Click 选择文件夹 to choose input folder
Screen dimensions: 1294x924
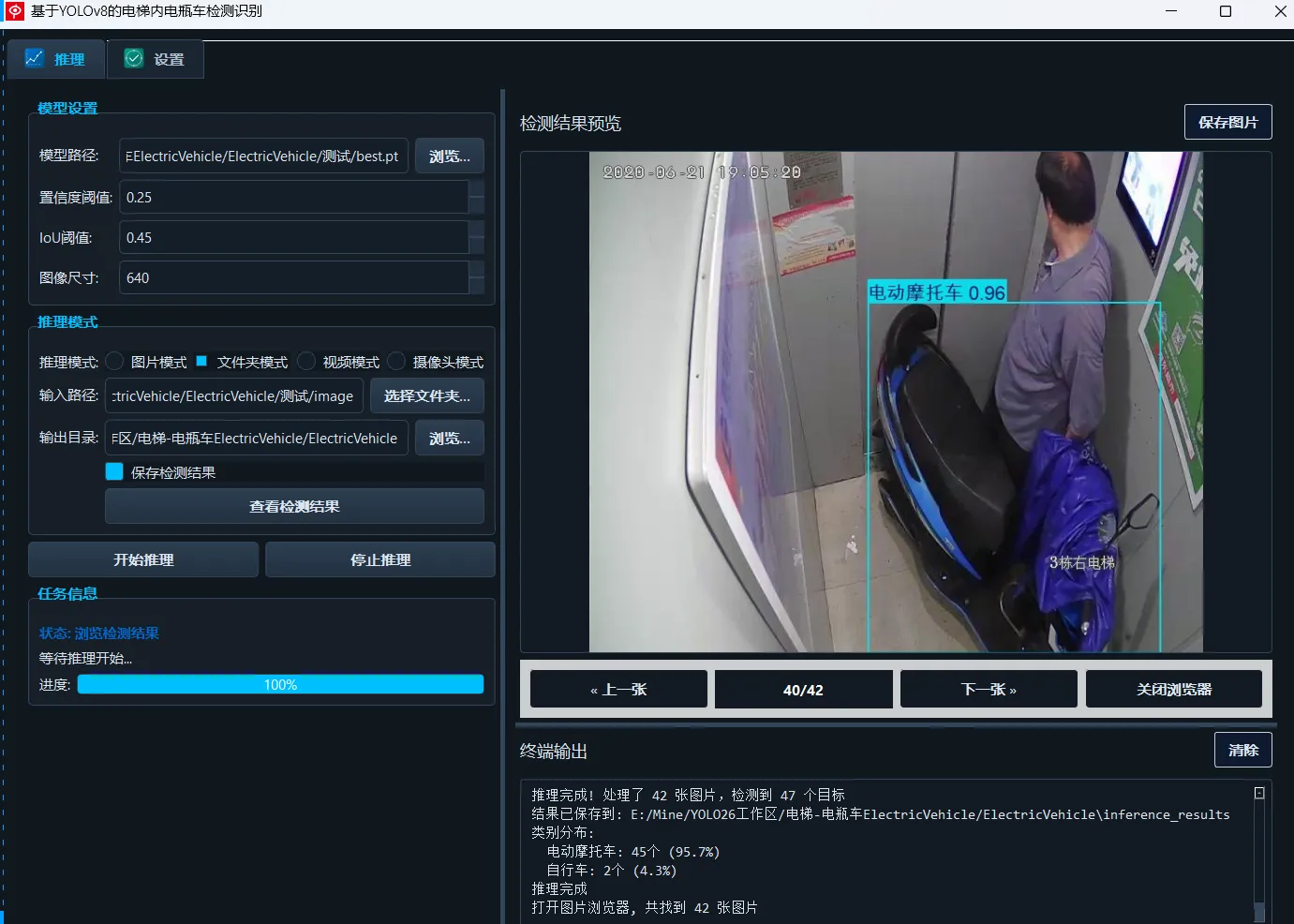tap(427, 396)
